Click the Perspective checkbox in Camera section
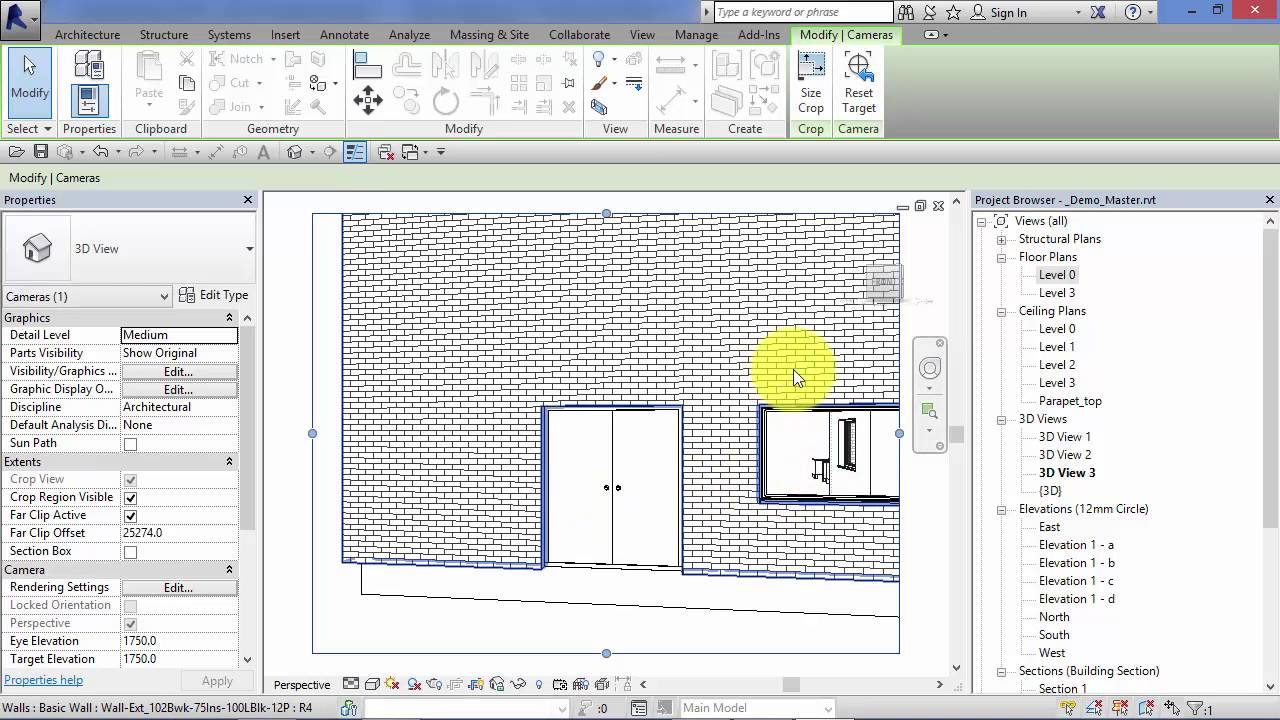 [130, 624]
